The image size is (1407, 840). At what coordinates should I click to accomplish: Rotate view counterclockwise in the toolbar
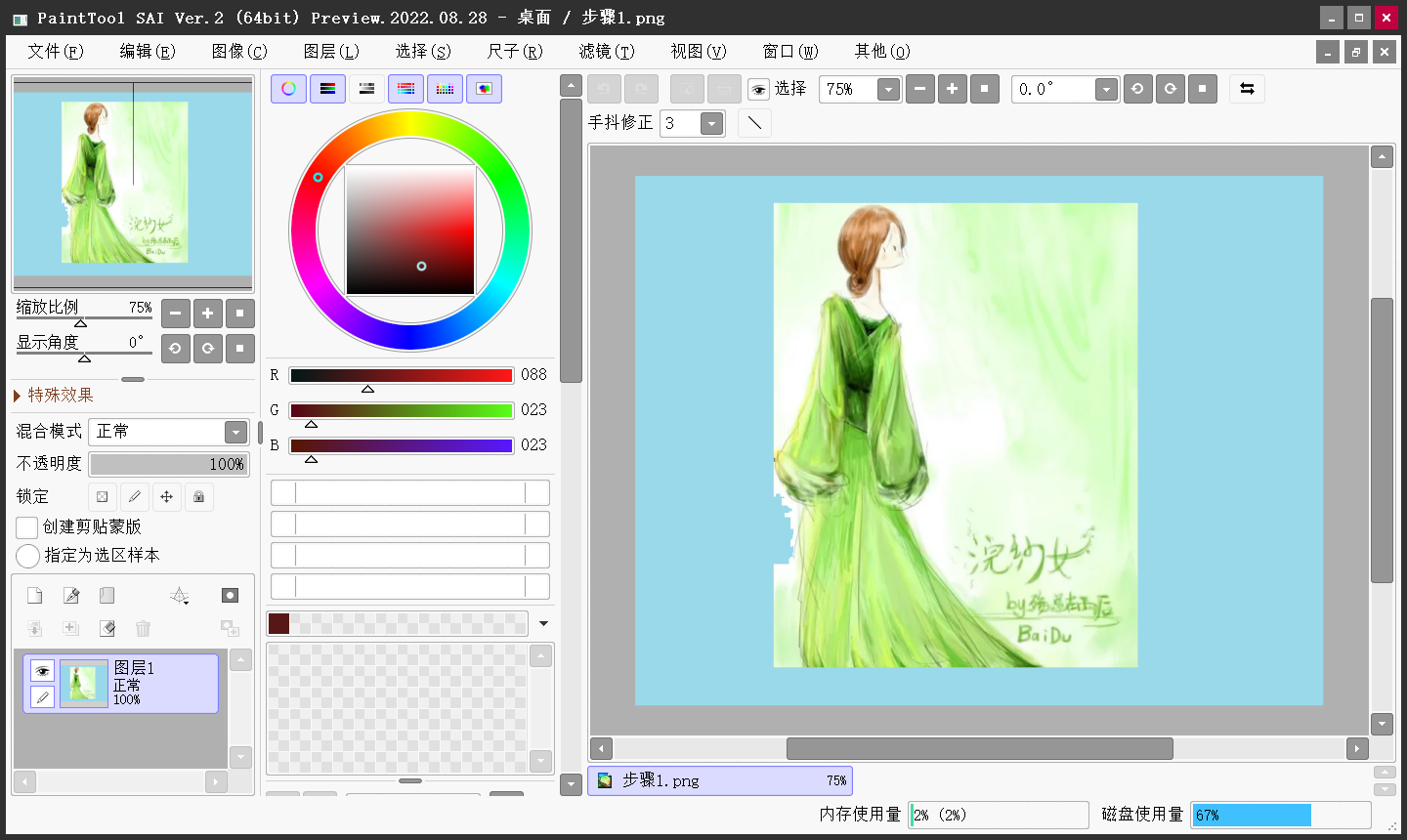[x=1137, y=89]
